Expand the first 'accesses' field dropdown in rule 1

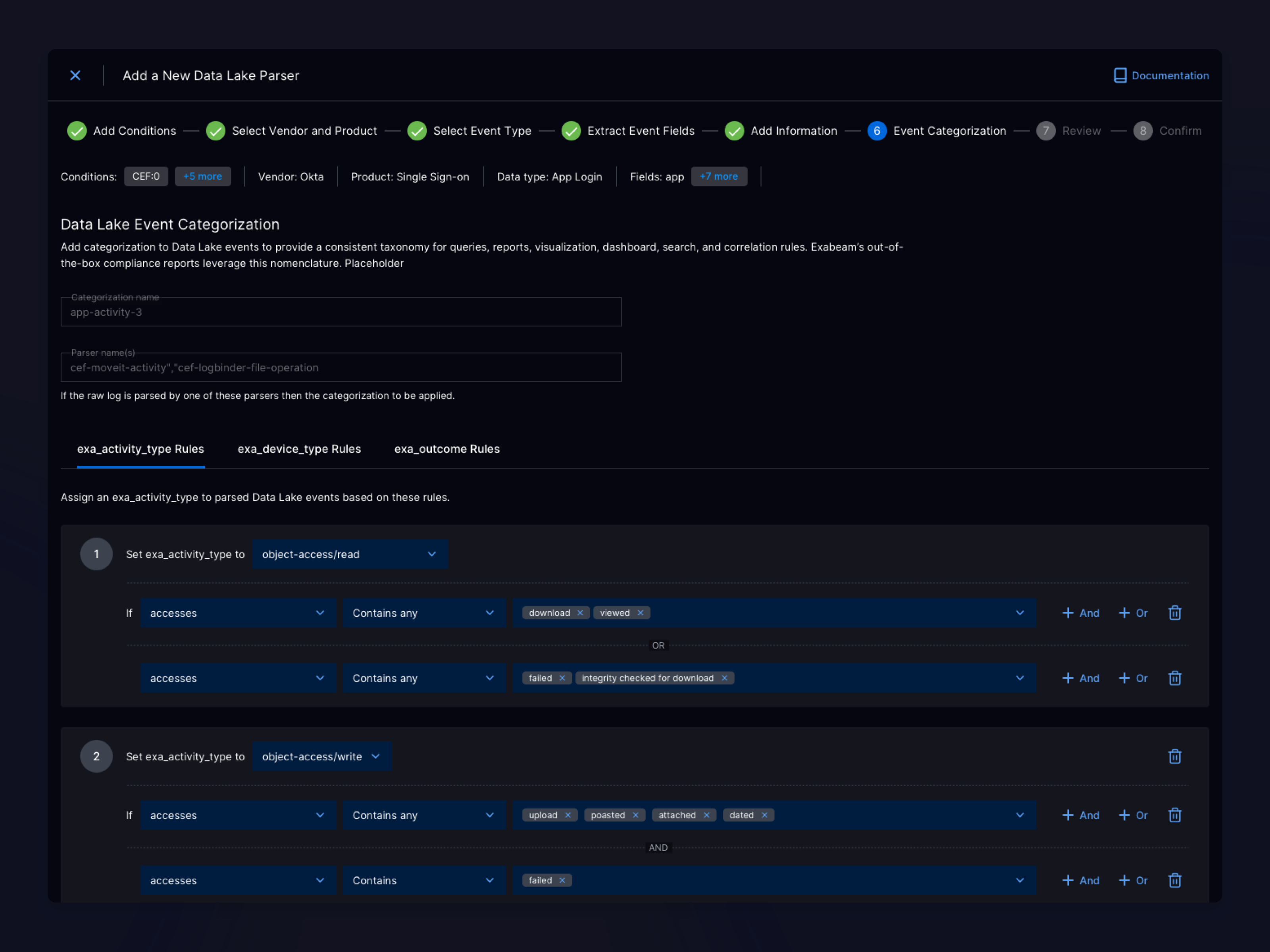point(238,613)
